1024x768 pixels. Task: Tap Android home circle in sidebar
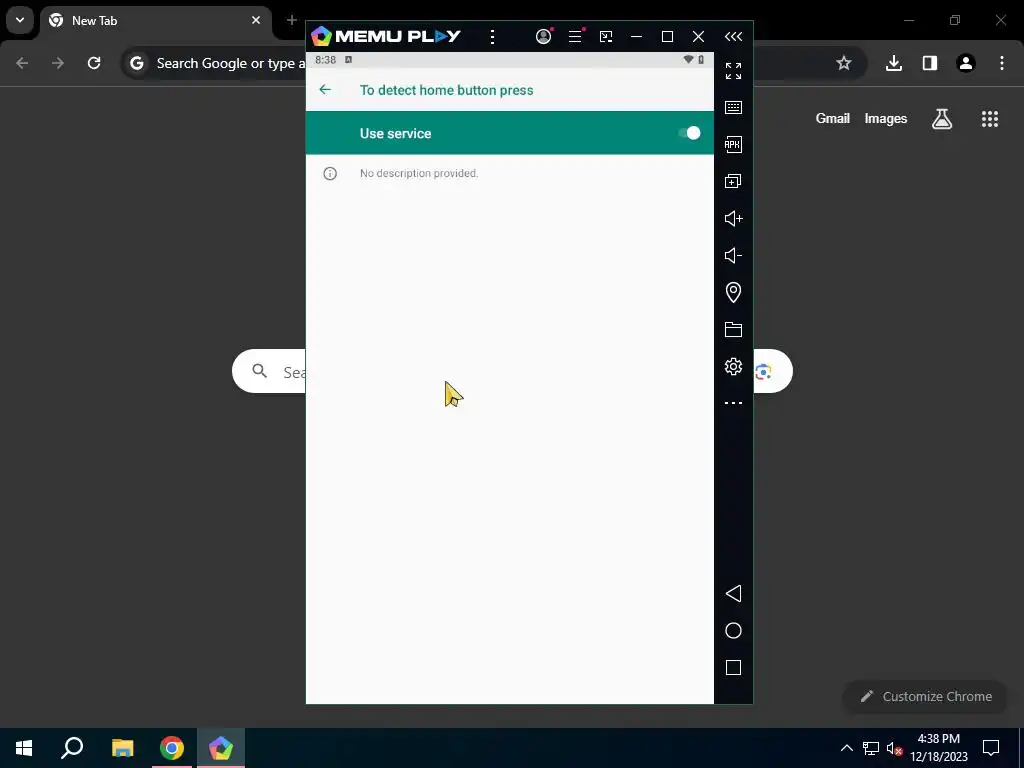pyautogui.click(x=733, y=630)
